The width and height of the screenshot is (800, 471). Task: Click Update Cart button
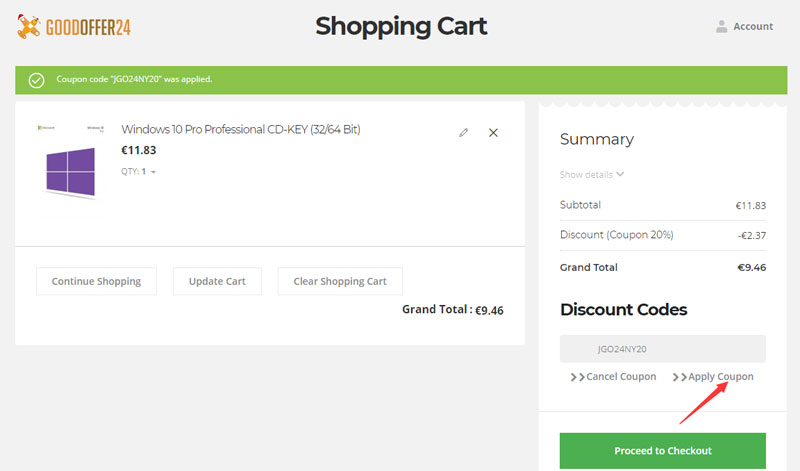click(217, 281)
